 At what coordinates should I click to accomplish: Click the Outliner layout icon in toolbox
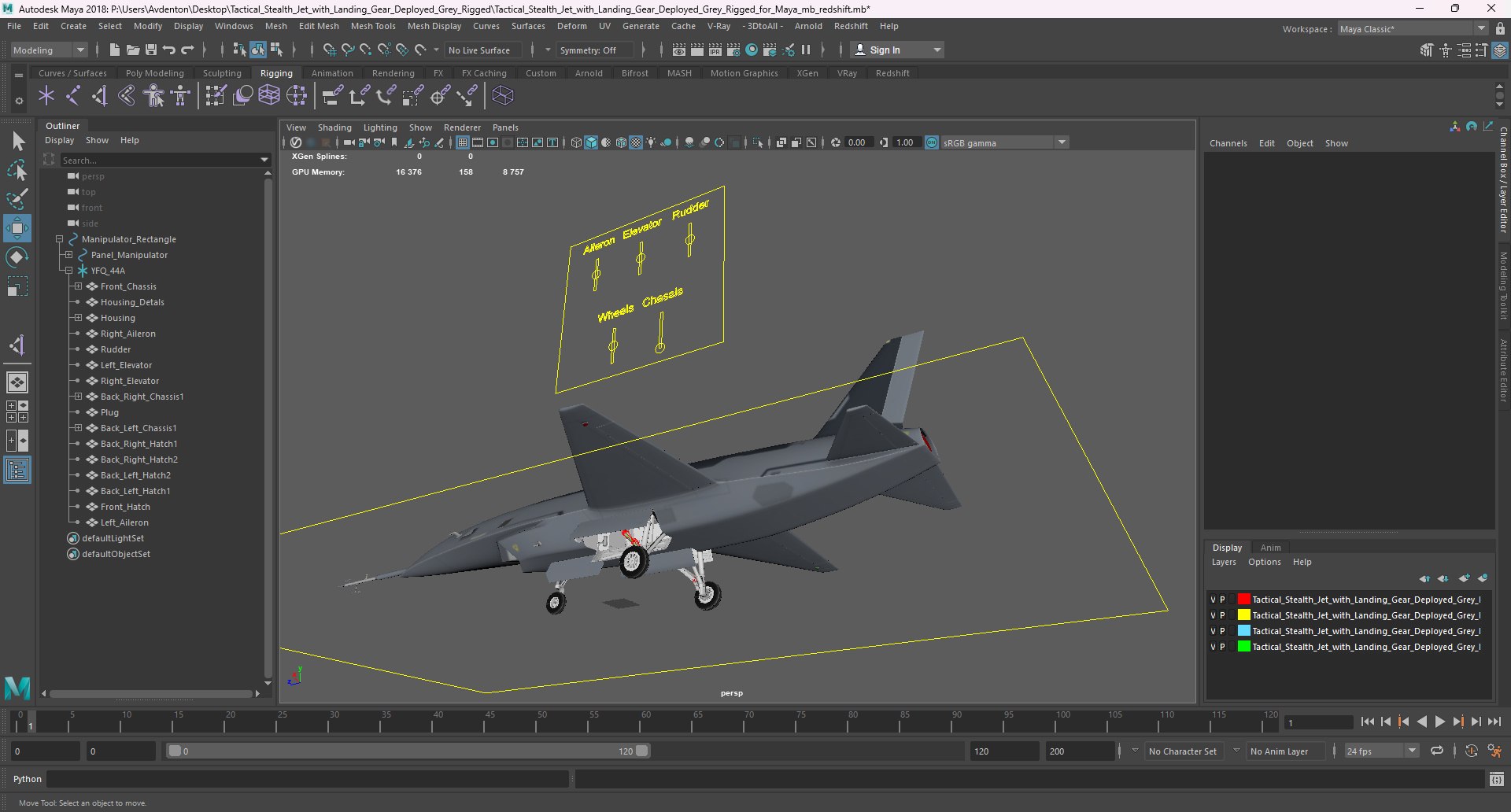[17, 471]
